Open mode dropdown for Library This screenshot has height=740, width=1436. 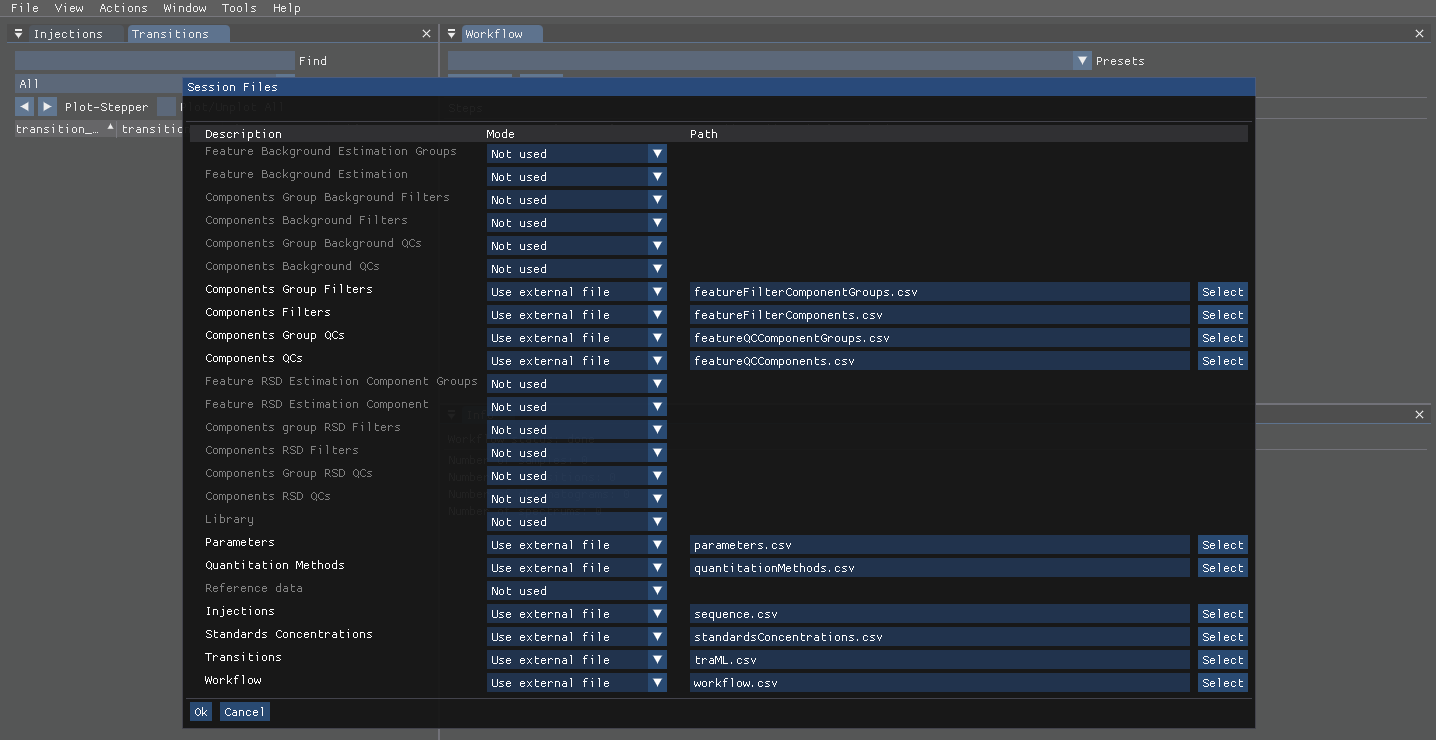point(576,522)
